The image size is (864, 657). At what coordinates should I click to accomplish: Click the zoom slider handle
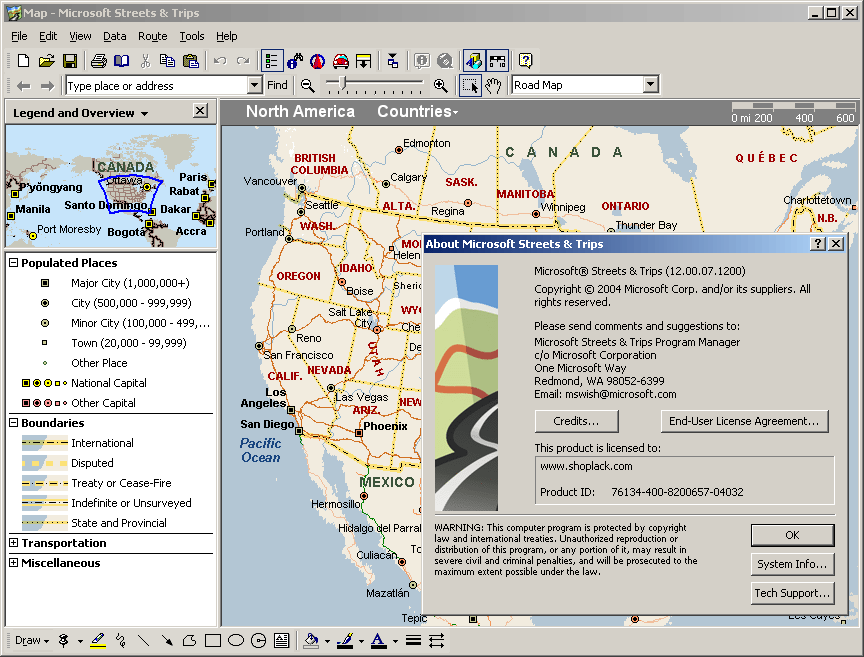[343, 83]
